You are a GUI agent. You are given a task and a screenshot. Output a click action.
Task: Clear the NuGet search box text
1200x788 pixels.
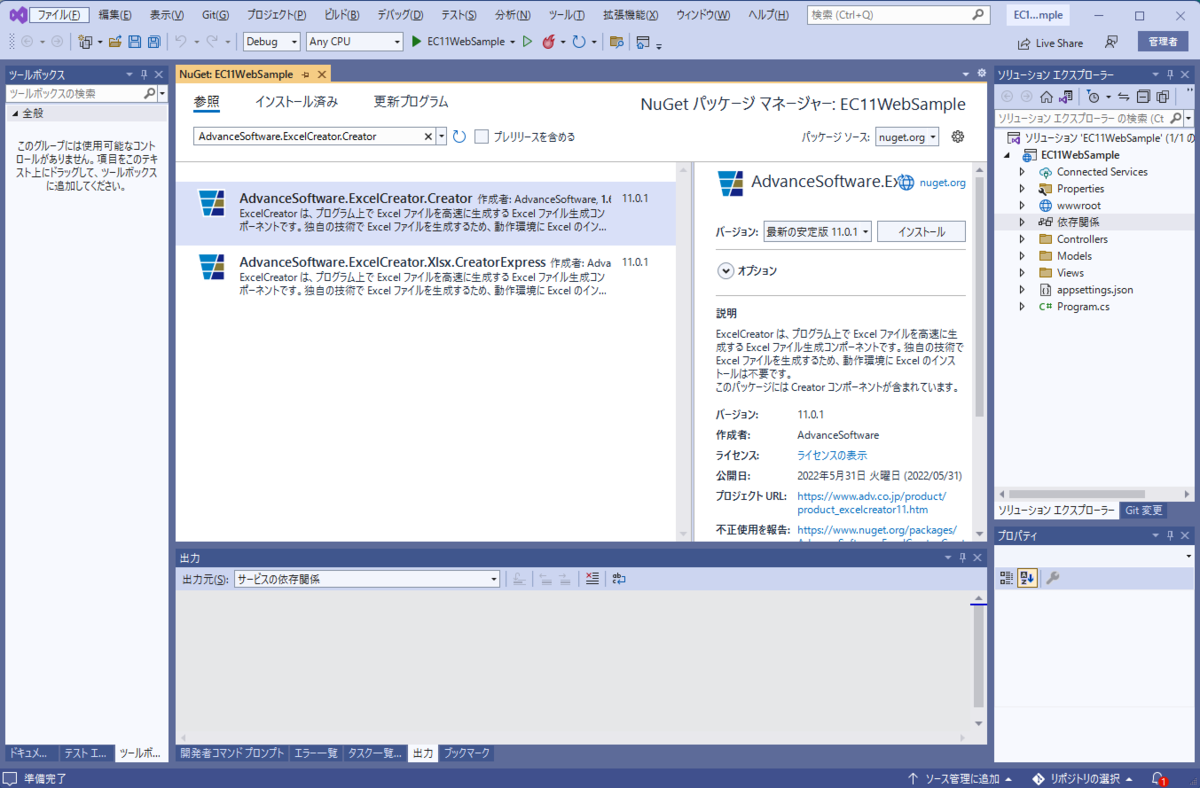(429, 136)
